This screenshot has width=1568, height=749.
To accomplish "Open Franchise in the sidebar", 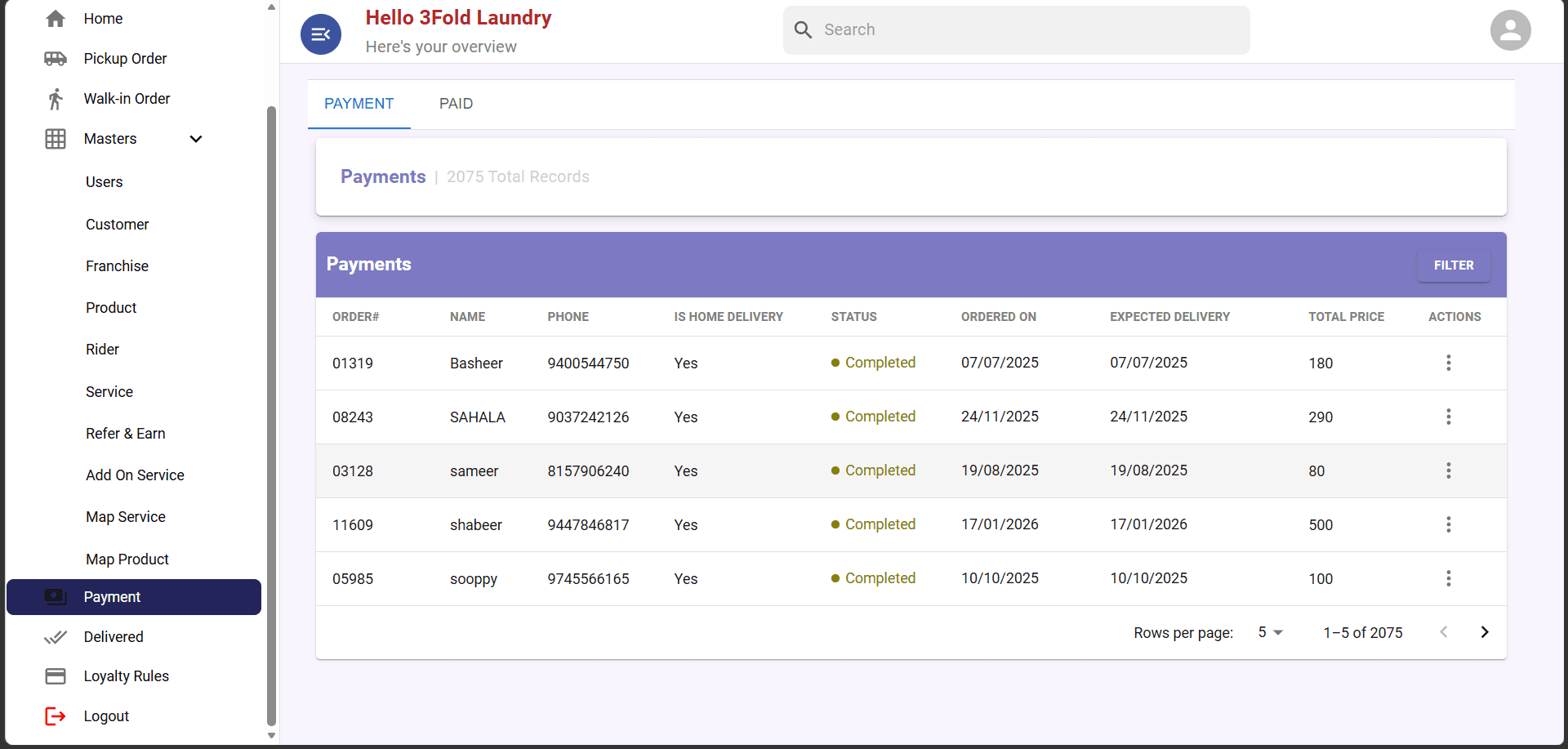I will coord(118,266).
